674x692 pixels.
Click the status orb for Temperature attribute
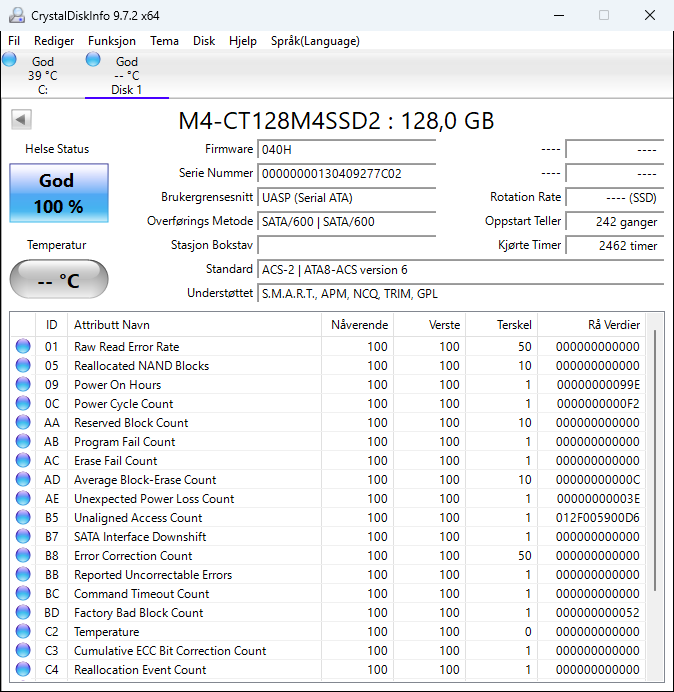click(23, 631)
